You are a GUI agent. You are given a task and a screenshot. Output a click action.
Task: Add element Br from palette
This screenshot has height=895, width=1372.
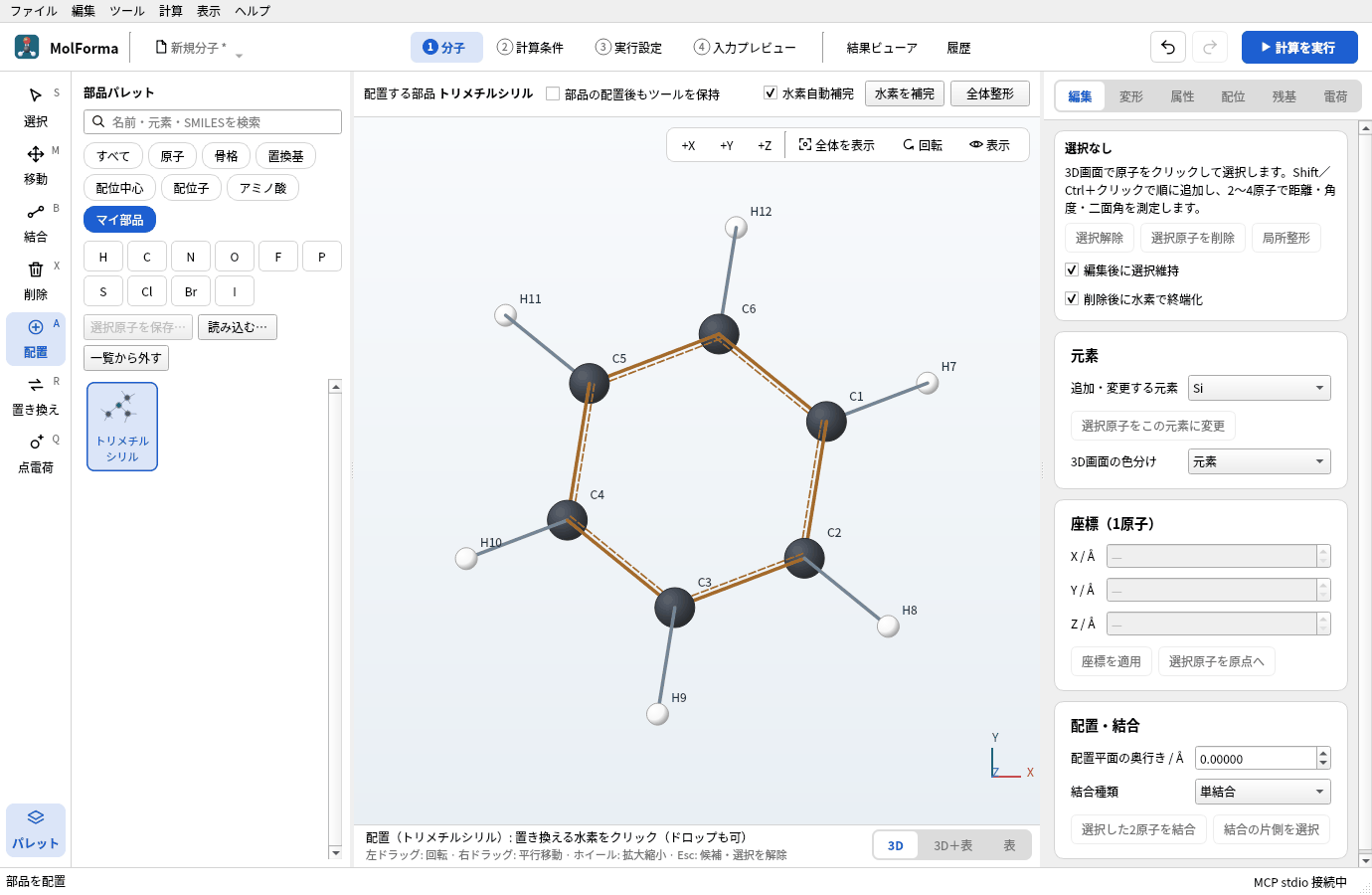191,291
